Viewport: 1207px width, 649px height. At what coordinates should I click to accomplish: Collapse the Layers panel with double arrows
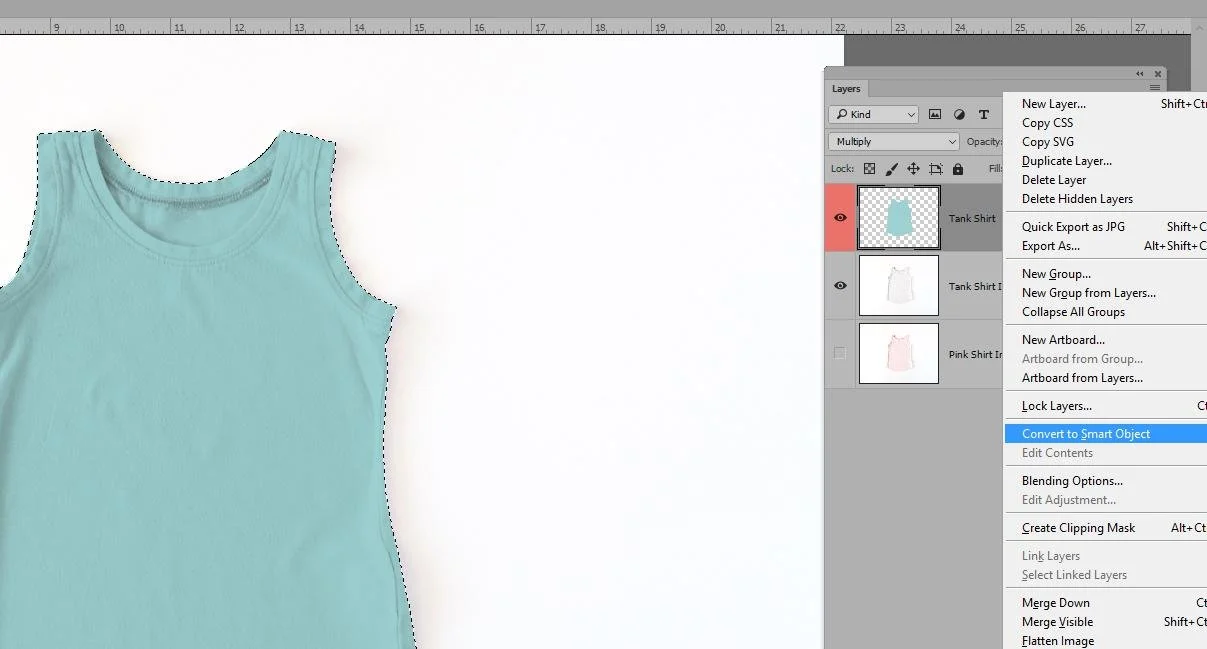coord(1140,74)
